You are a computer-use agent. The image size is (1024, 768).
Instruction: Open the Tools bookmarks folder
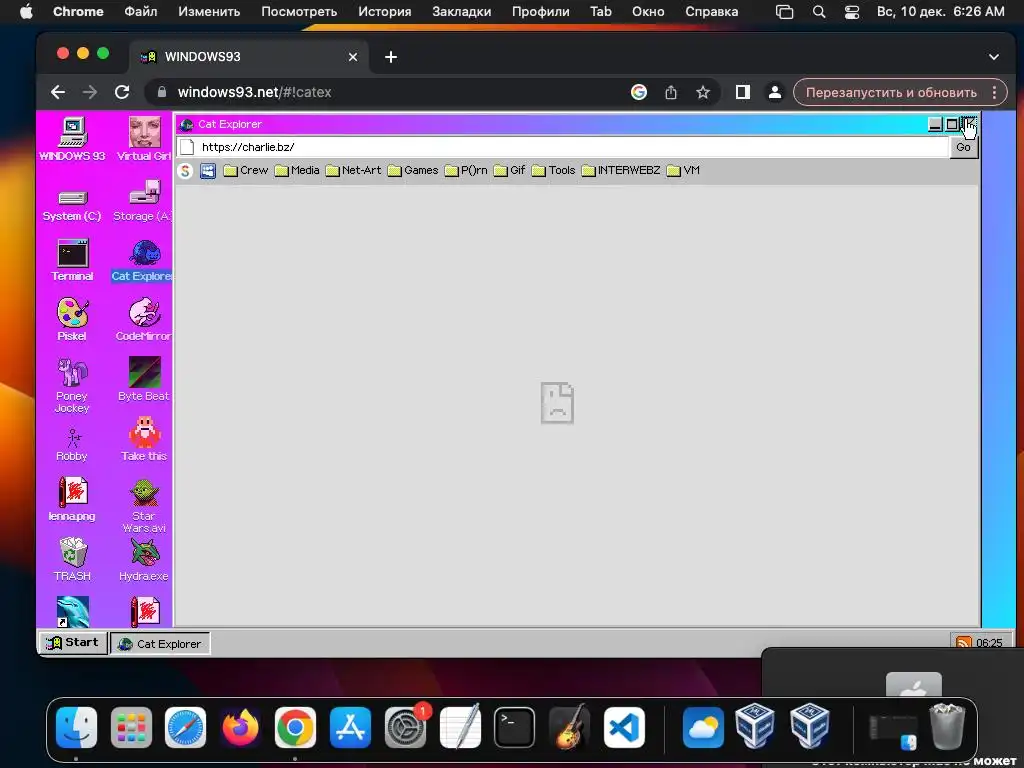coord(553,170)
